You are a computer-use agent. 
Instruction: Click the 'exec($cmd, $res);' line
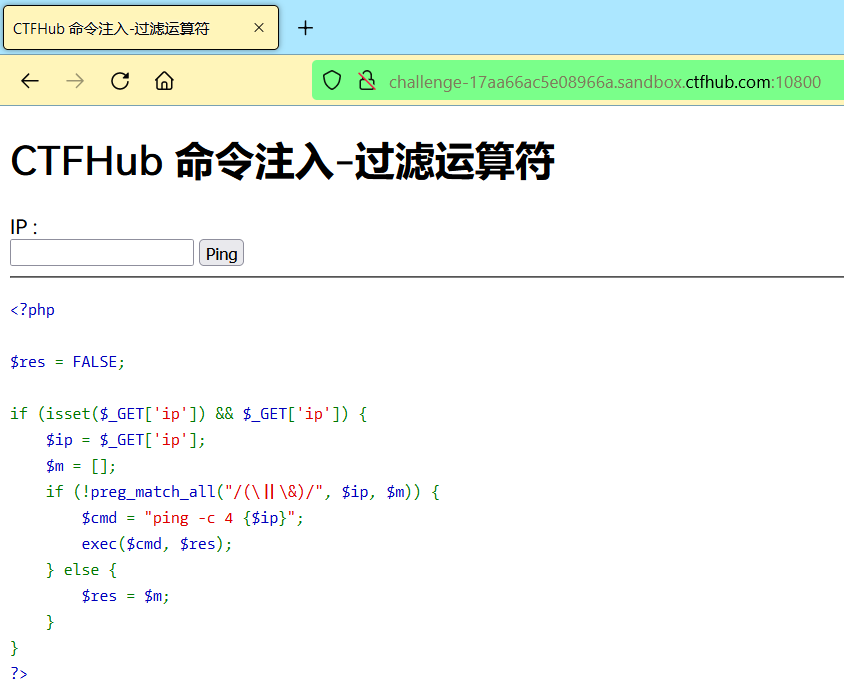coord(157,544)
